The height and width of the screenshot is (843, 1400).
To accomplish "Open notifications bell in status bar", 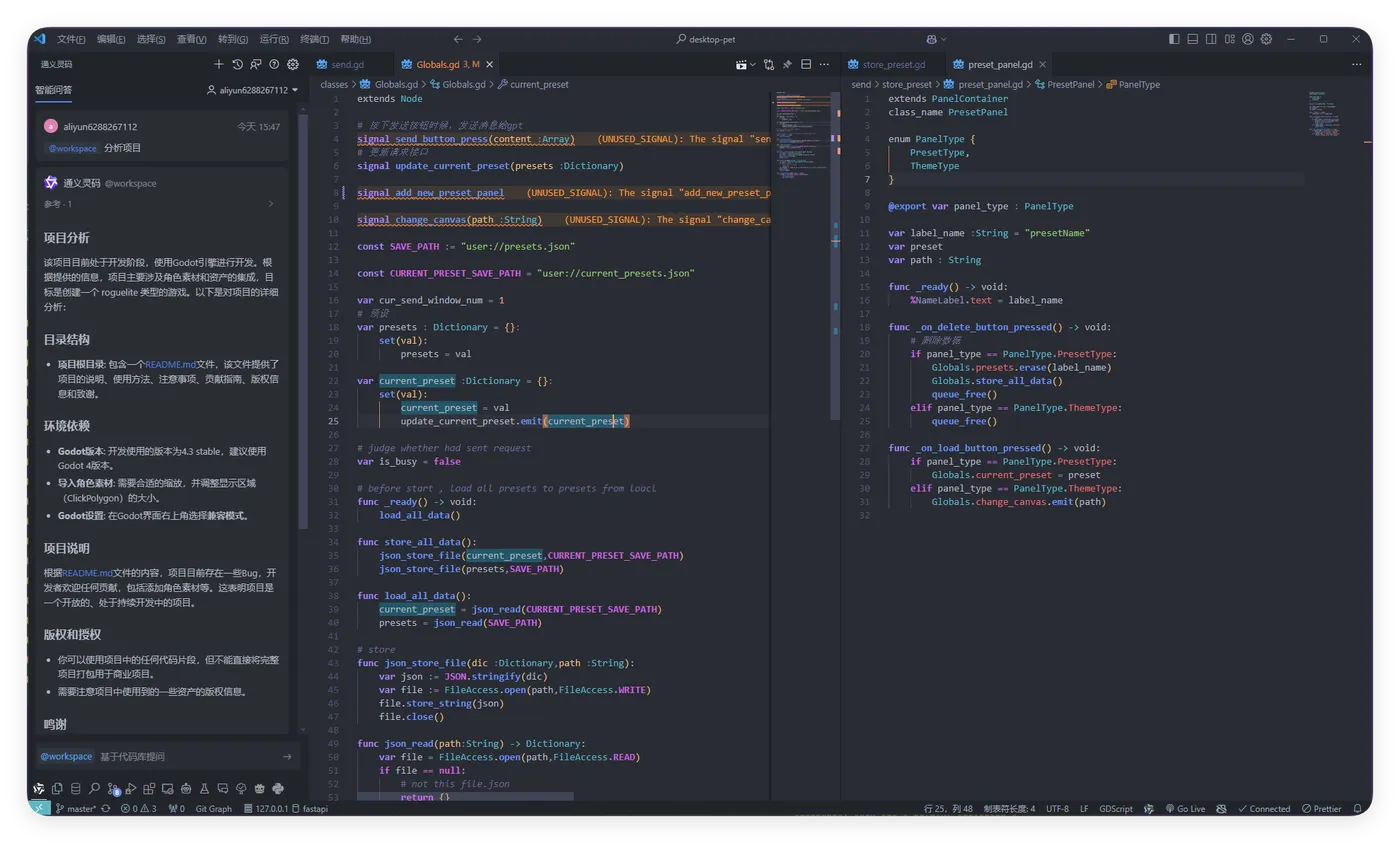I will 1358,808.
